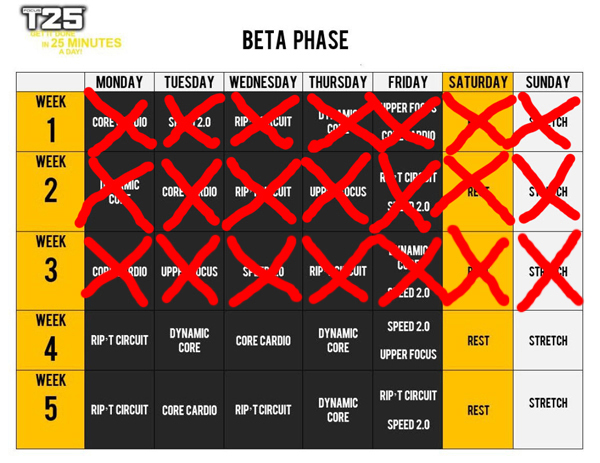Click Week 5 Monday Rip't Circuit cell

click(119, 410)
